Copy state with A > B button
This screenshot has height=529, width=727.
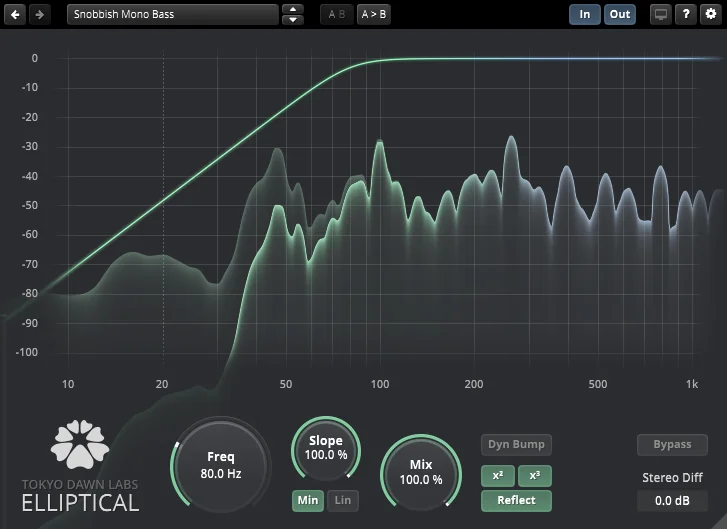[374, 14]
